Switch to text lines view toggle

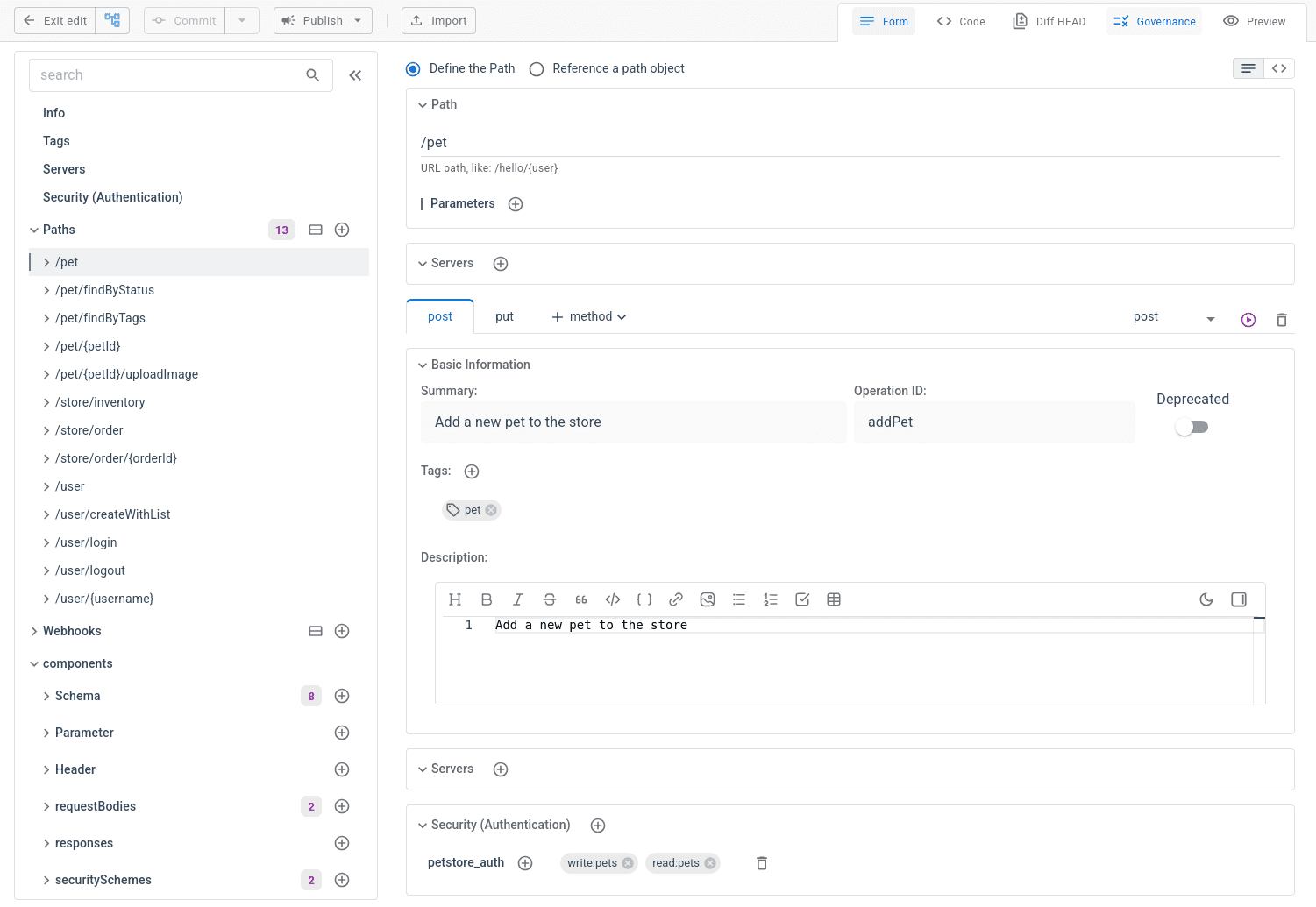[1248, 68]
